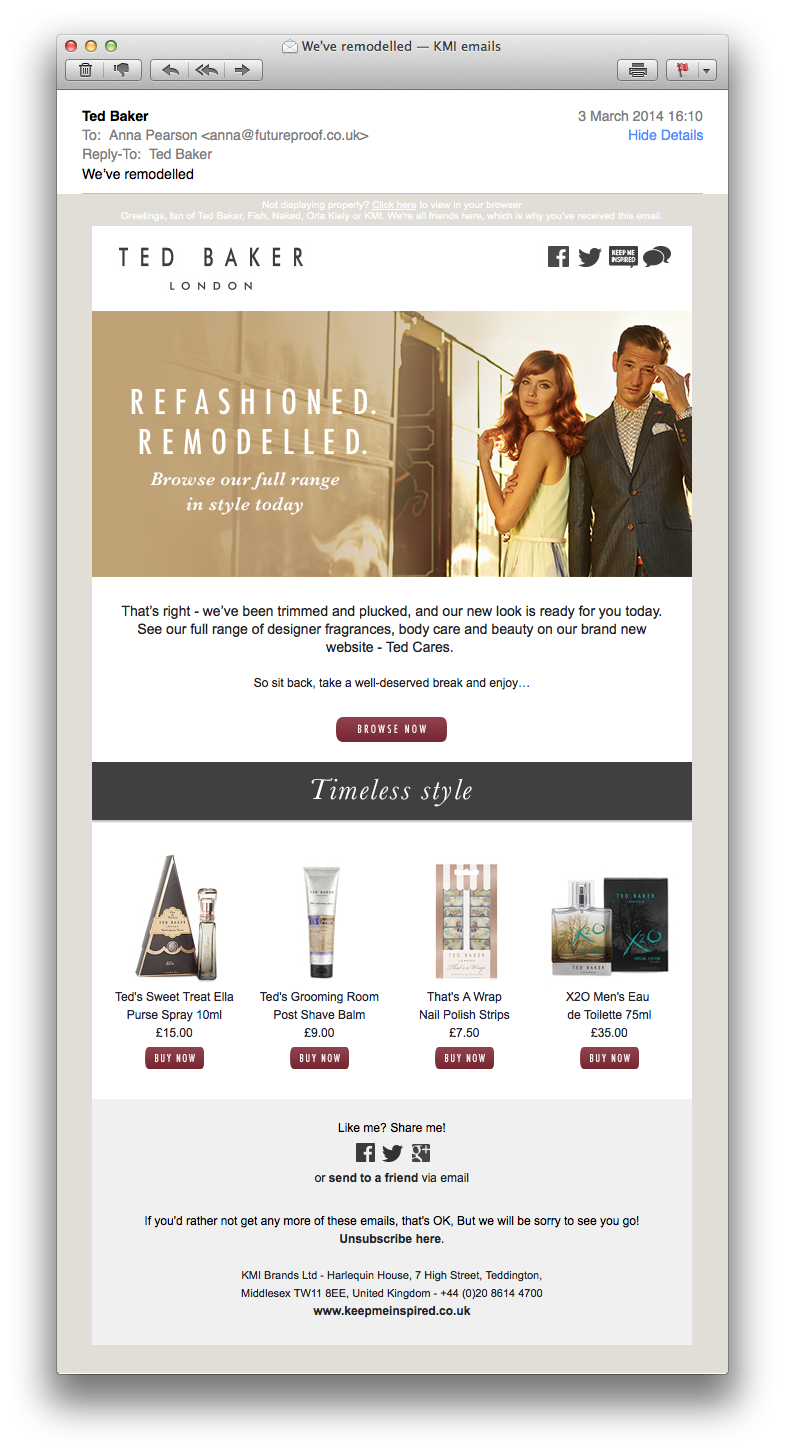Delete the message with the trash icon
Image resolution: width=785 pixels, height=1453 pixels.
coord(85,70)
